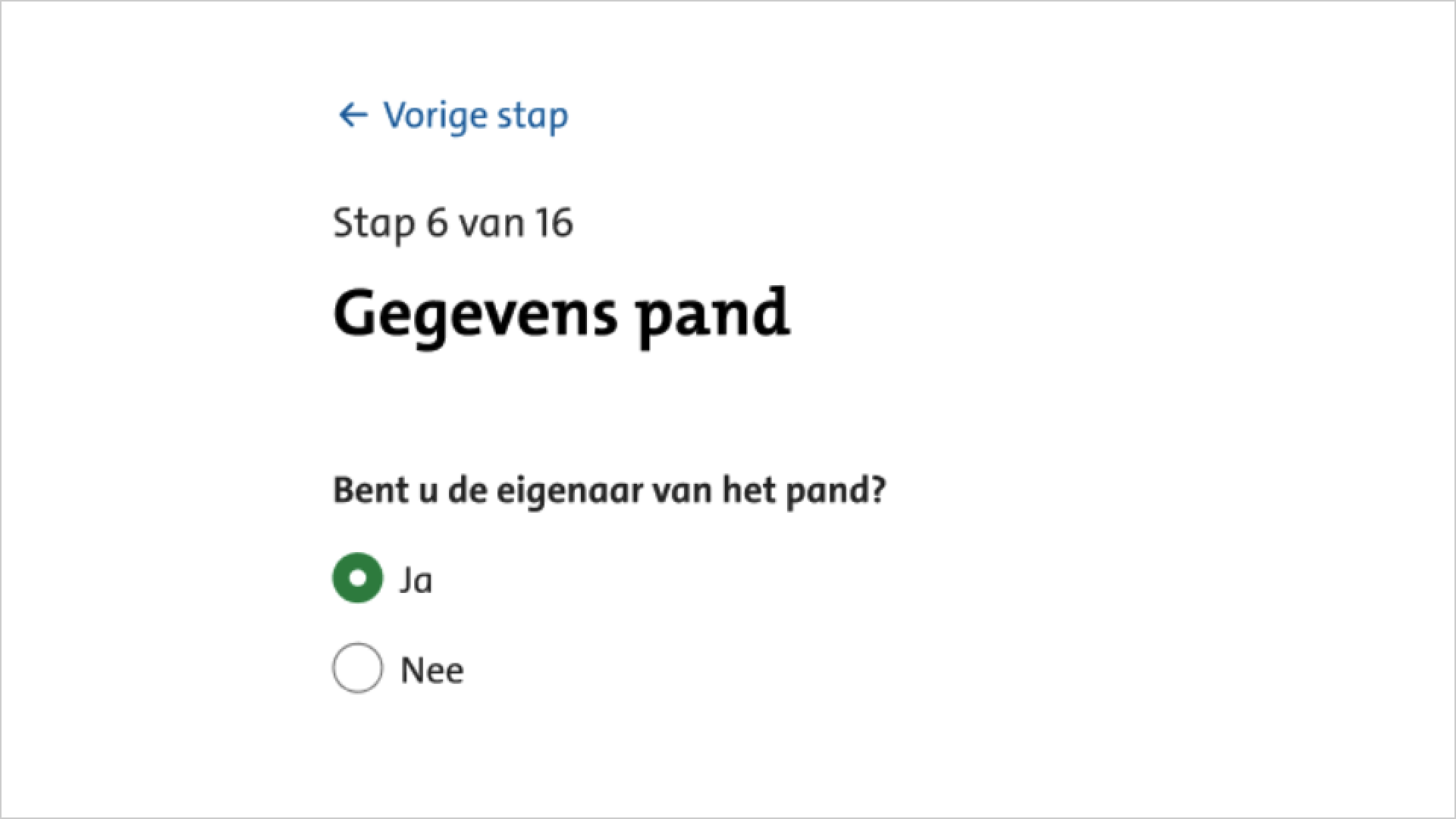Click the Ja label text

[417, 580]
